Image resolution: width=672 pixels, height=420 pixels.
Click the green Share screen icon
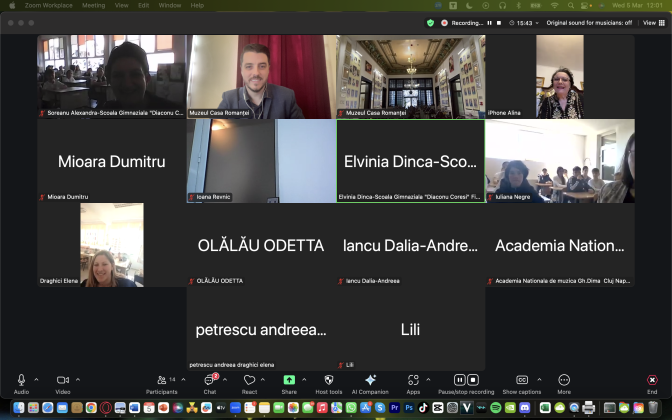pyautogui.click(x=289, y=380)
